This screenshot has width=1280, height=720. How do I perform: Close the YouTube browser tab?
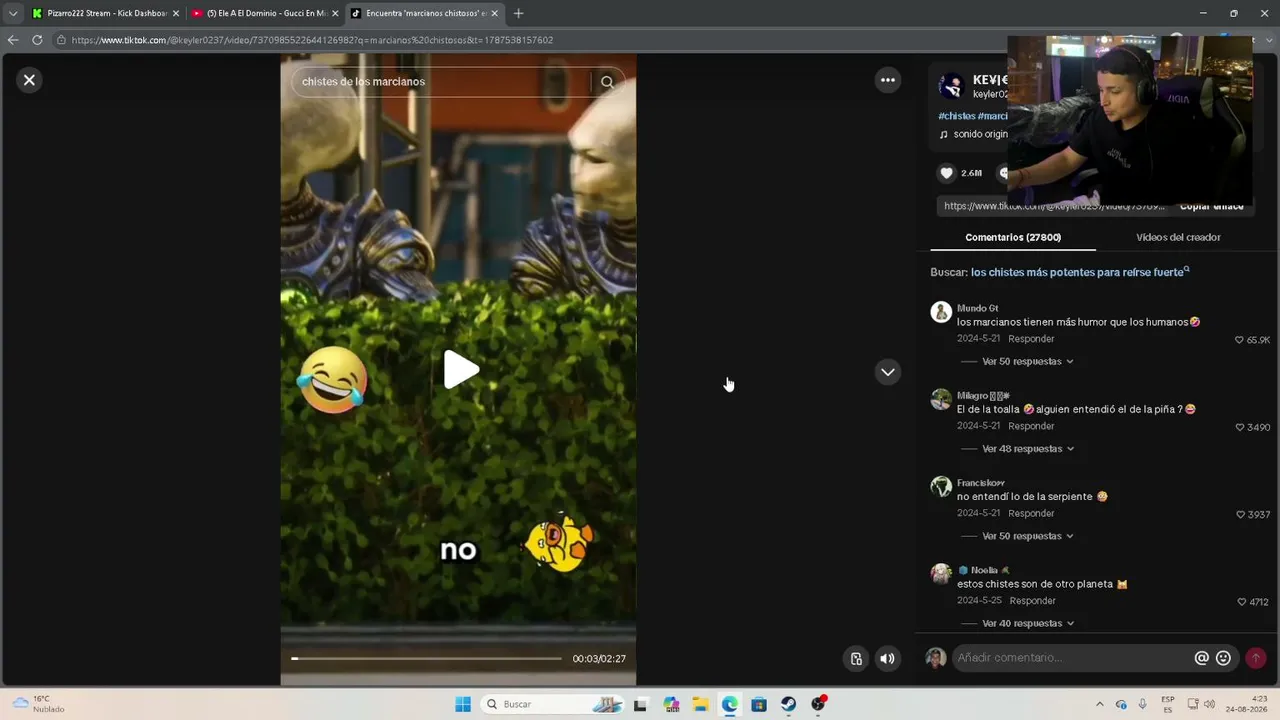coord(335,13)
